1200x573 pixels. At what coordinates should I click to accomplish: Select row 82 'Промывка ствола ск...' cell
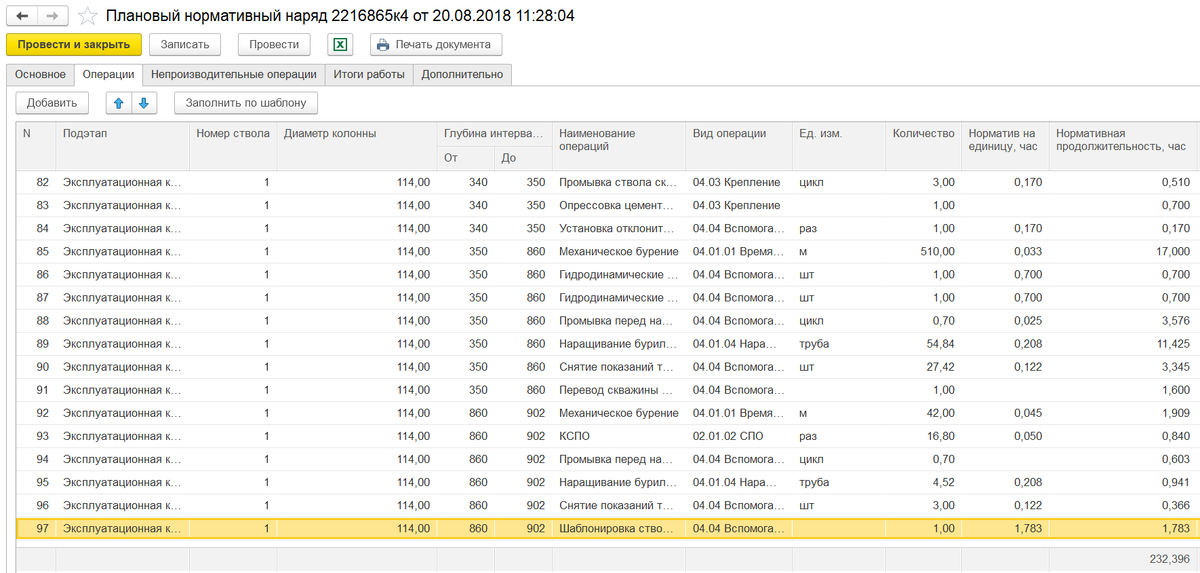click(x=619, y=182)
